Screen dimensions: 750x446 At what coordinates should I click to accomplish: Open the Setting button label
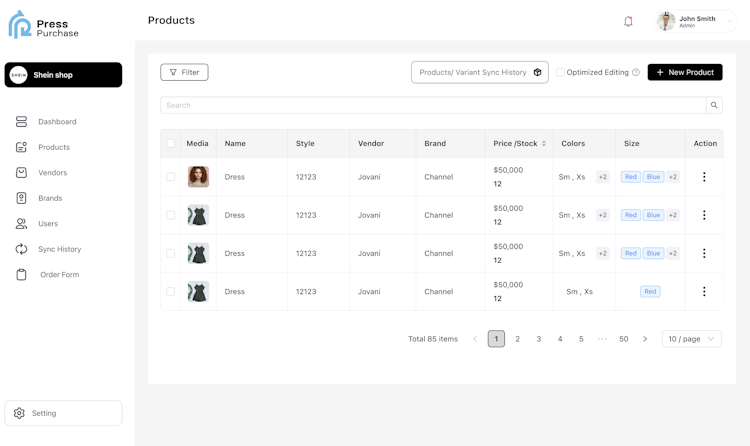click(44, 413)
